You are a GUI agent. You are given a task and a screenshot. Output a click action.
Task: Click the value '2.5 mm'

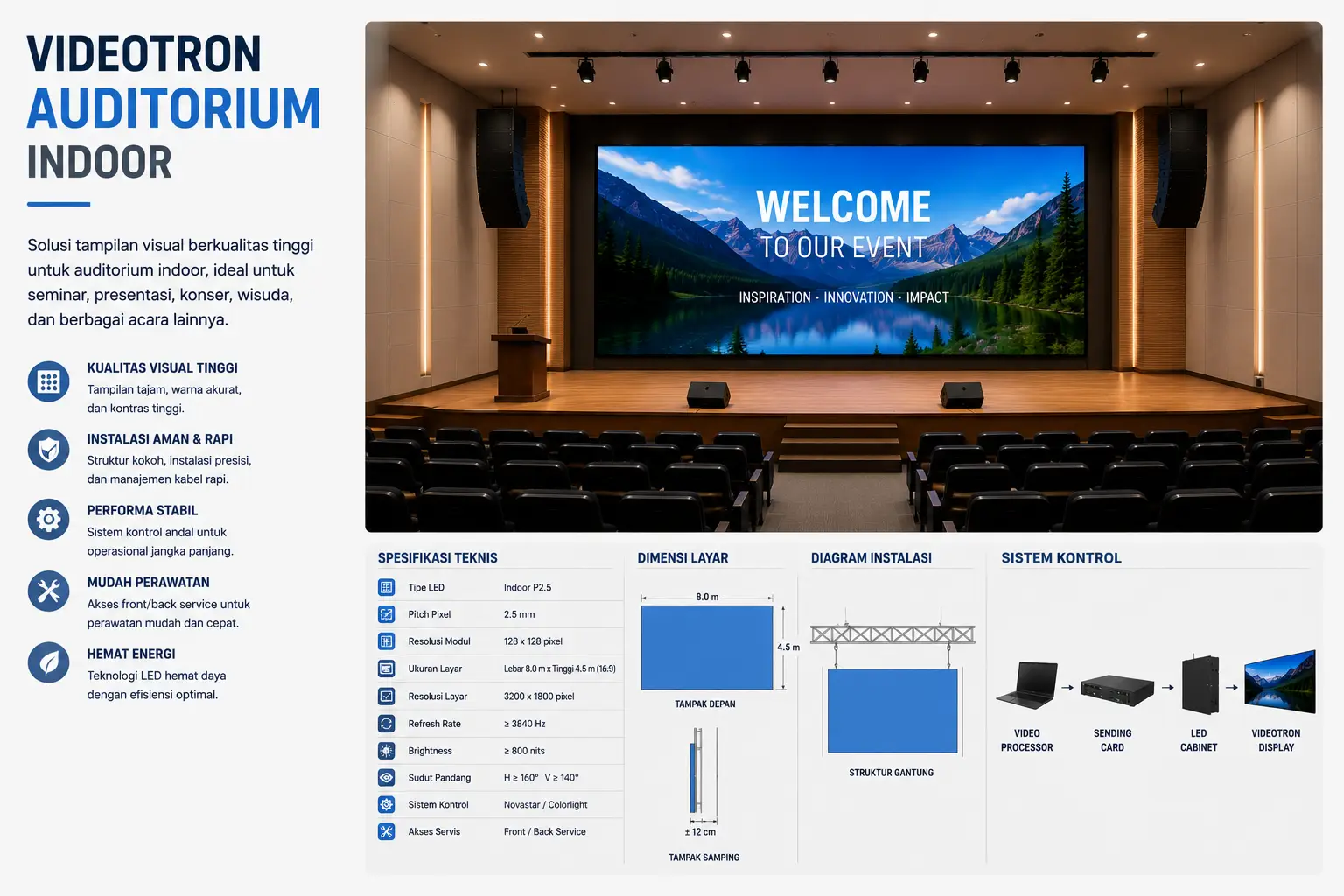coord(520,614)
